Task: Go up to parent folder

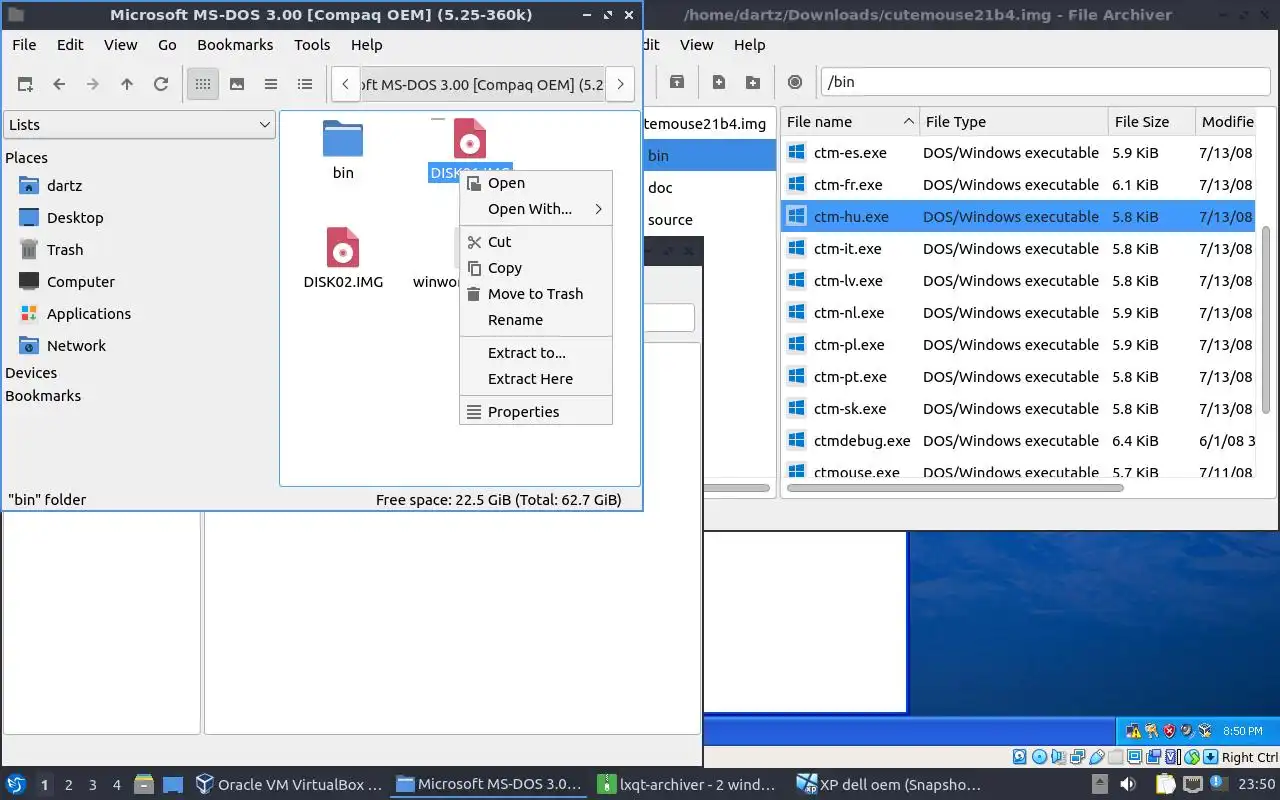Action: click(127, 84)
